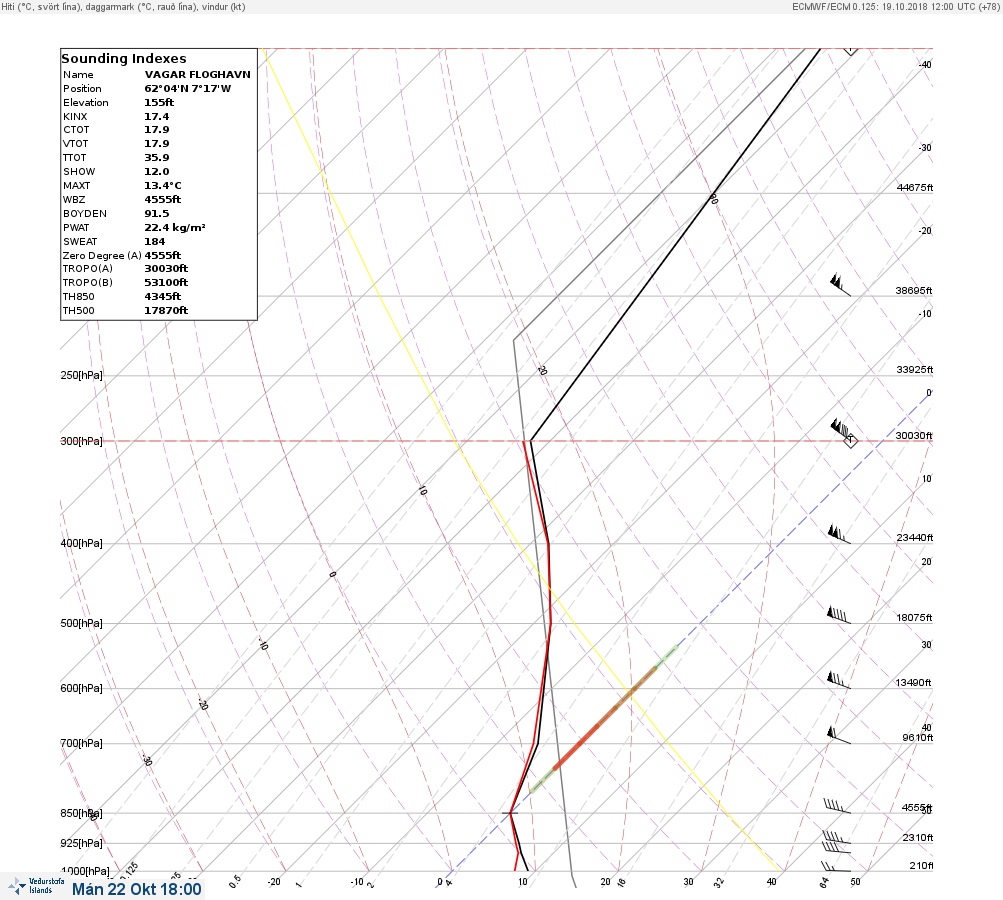The width and height of the screenshot is (1003, 900).
Task: Click the SHOW value 12.0
Action: [157, 171]
